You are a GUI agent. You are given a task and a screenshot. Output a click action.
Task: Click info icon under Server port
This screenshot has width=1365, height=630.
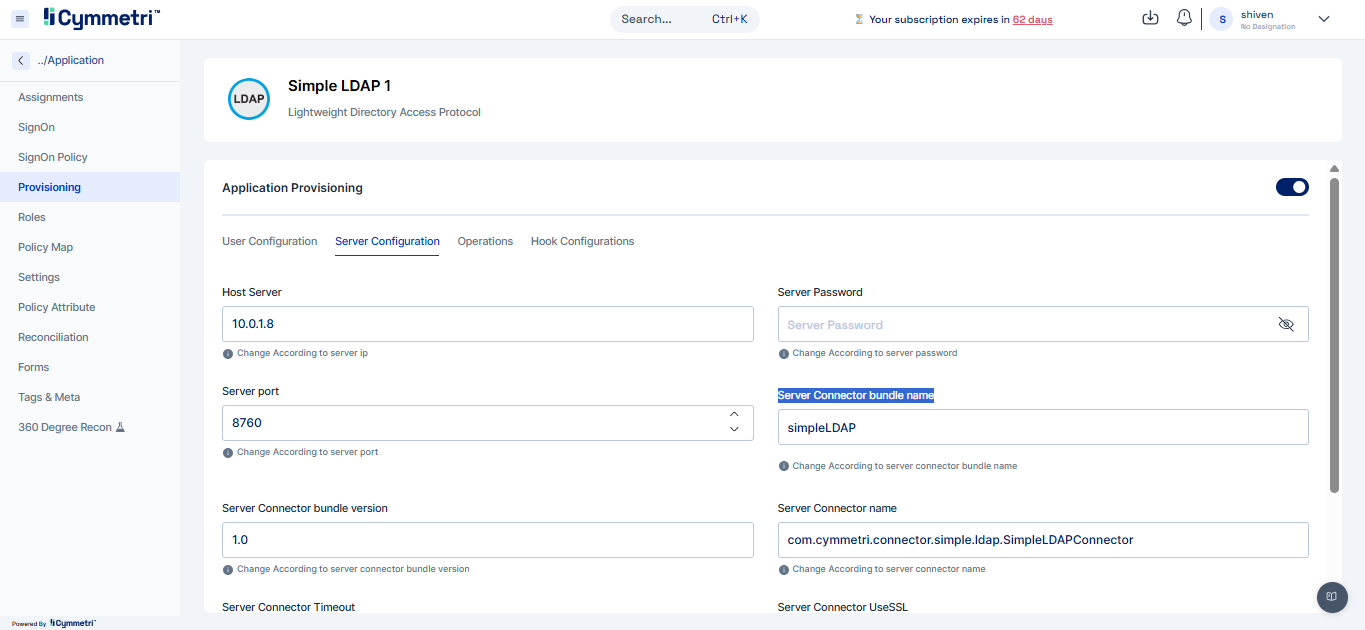point(228,453)
